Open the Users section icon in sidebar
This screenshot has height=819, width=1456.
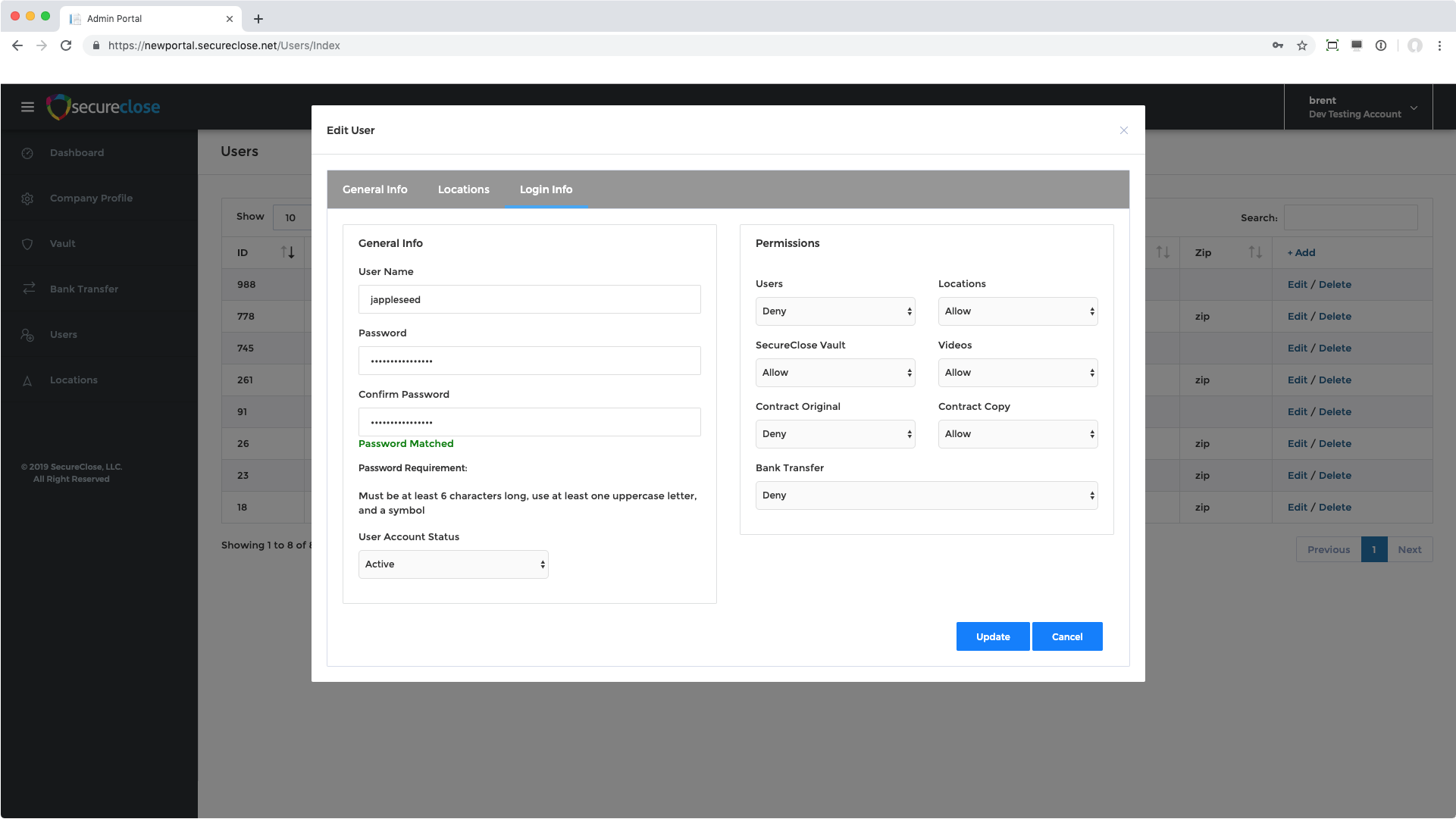point(27,334)
